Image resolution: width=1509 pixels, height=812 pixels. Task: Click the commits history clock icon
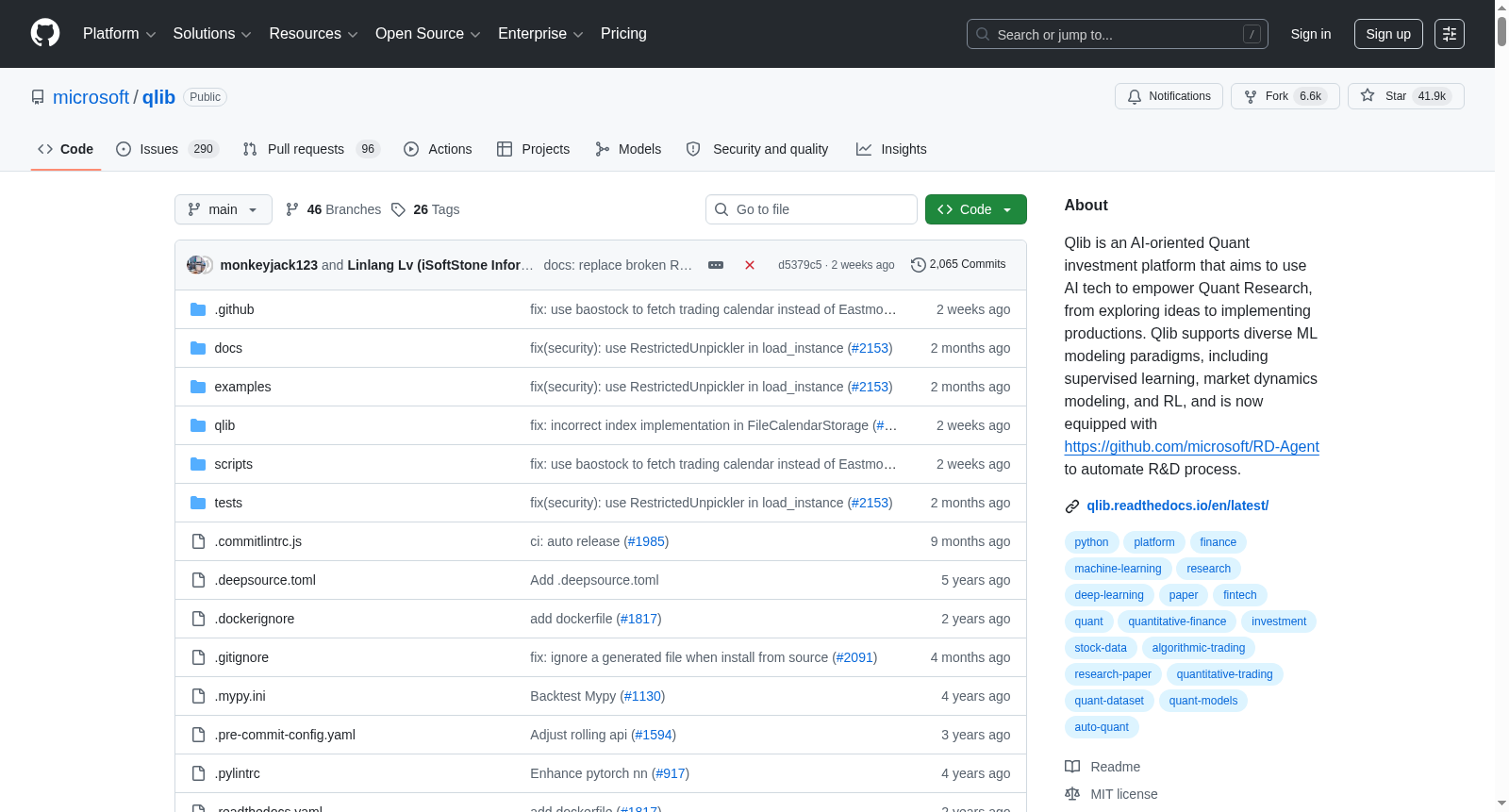919,265
